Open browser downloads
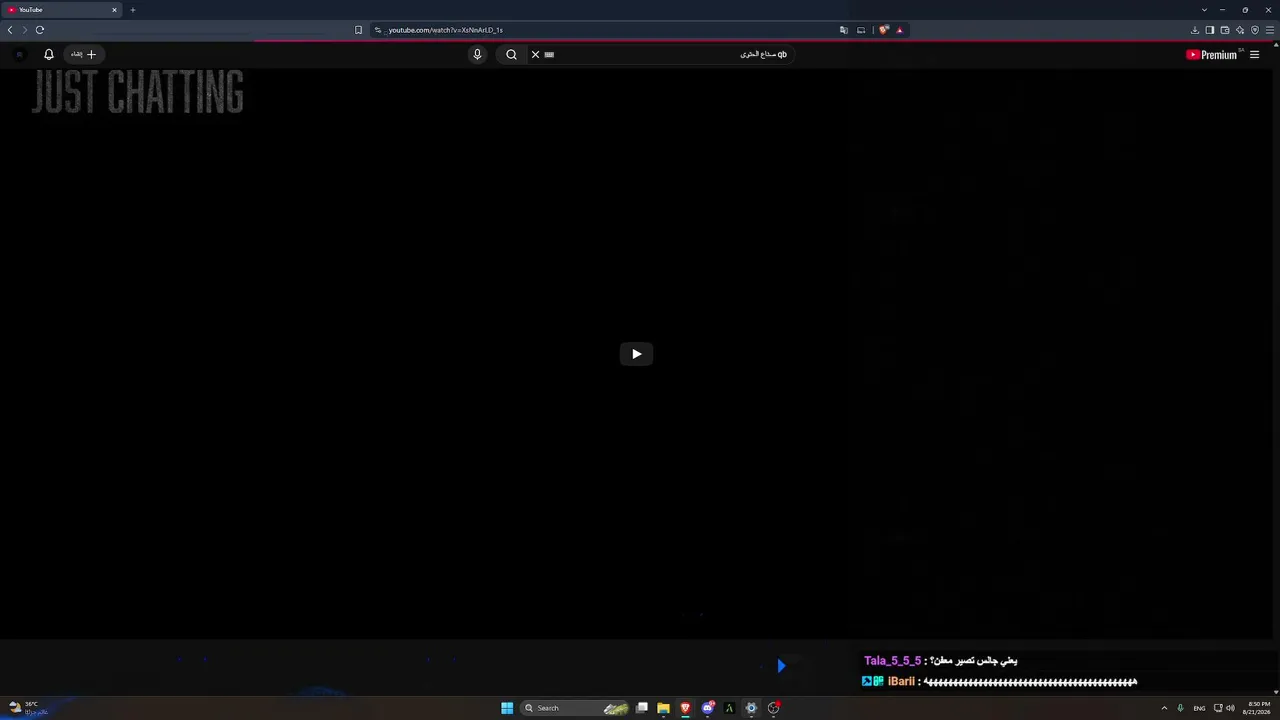Viewport: 1280px width, 720px height. [x=1194, y=30]
